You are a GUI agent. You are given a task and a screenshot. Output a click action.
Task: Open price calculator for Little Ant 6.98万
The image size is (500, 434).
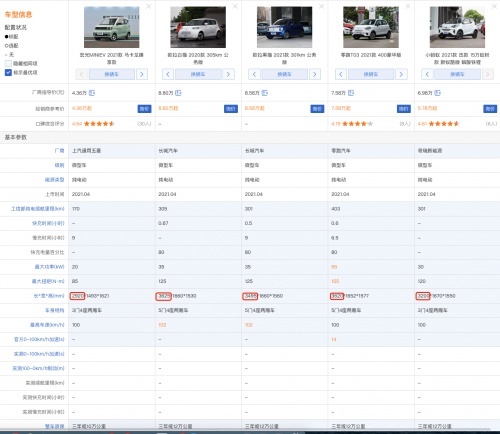coord(438,93)
